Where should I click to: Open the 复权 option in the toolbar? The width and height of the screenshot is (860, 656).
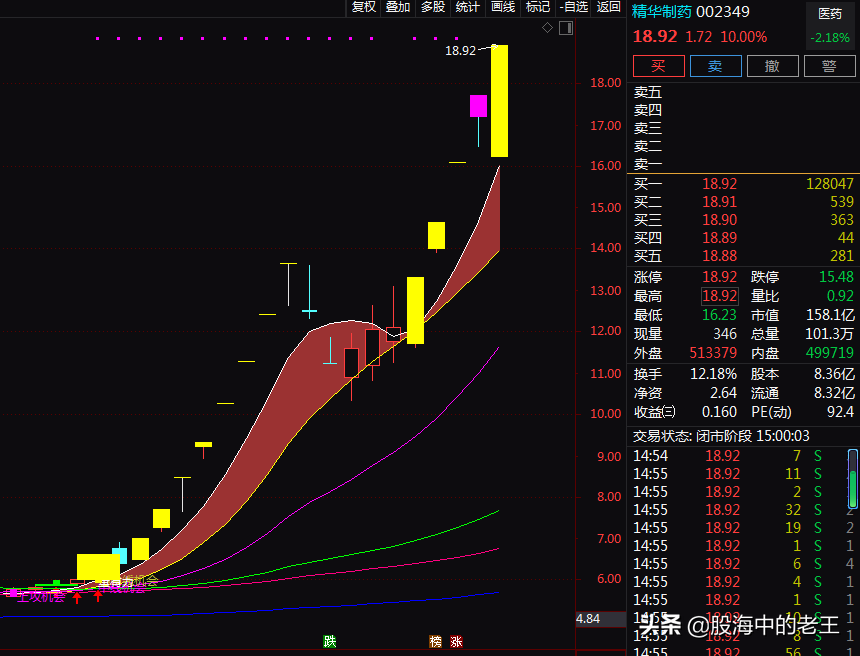[363, 7]
